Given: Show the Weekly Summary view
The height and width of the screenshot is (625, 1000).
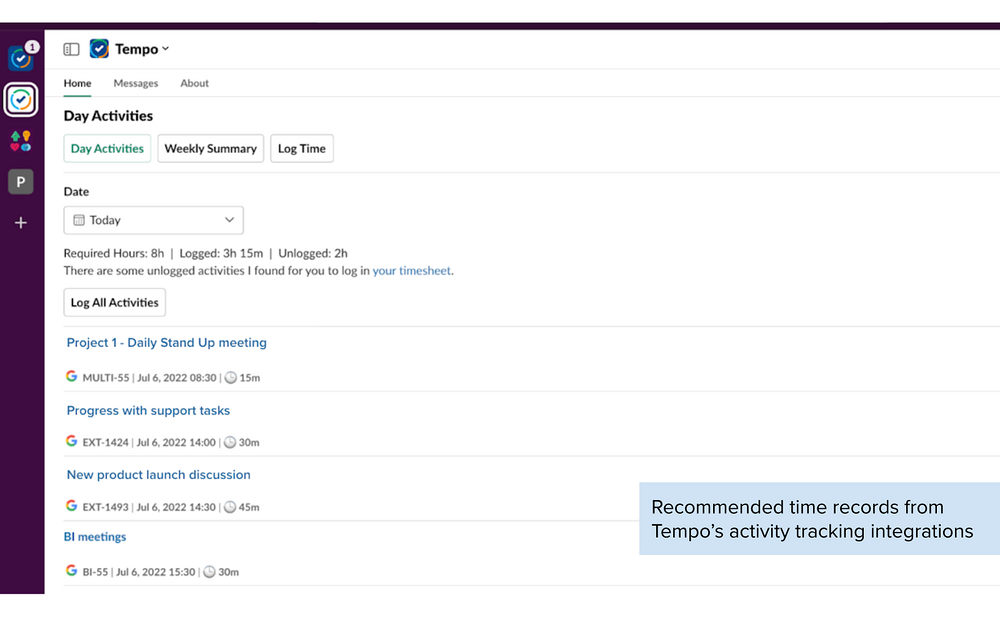Looking at the screenshot, I should 210,149.
